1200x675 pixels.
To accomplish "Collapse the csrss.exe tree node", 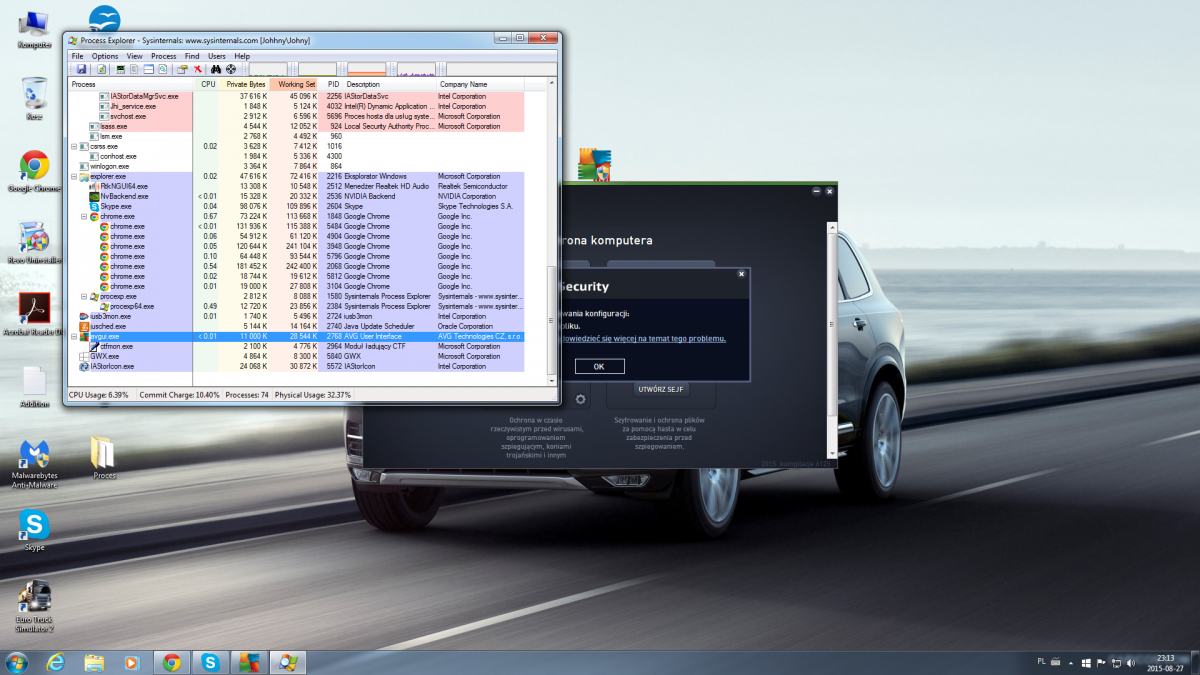I will pos(74,146).
